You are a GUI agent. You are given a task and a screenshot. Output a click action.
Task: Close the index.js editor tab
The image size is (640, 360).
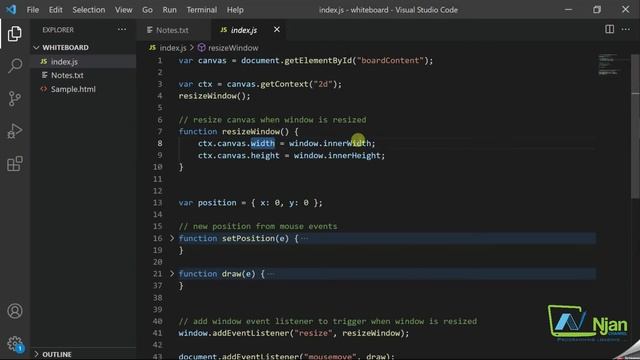277,29
